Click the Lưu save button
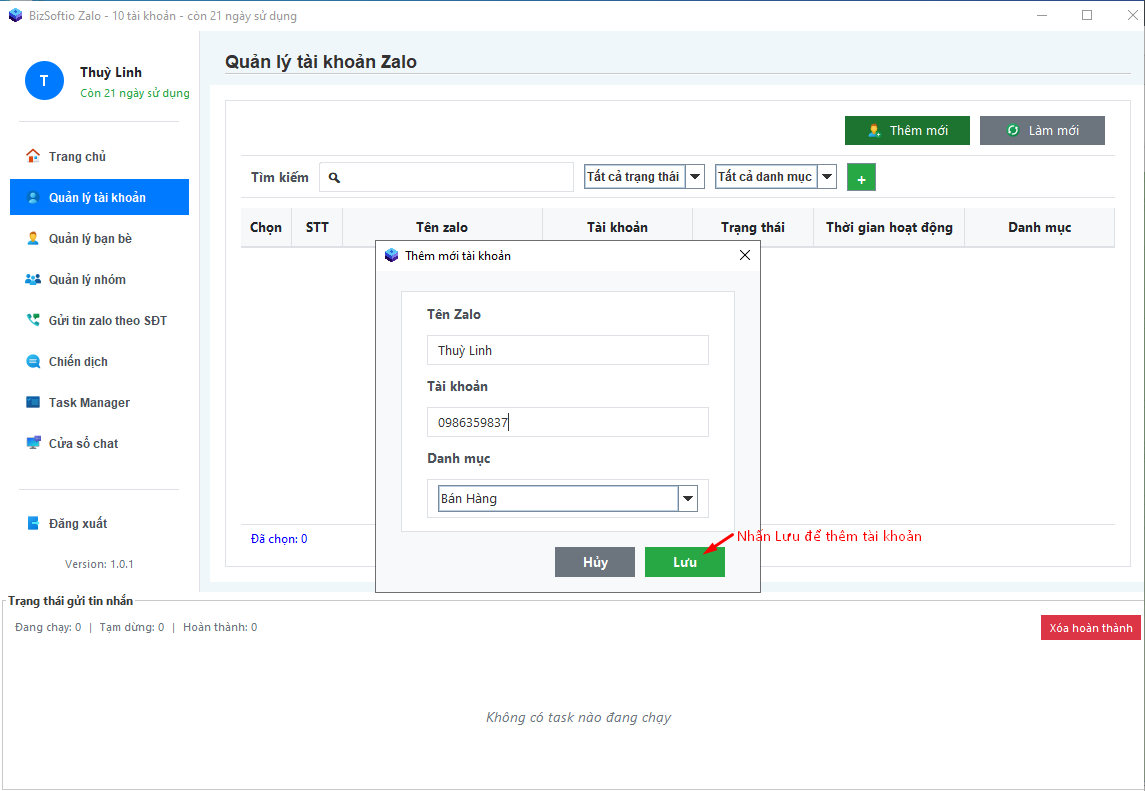Viewport: 1145px width, 791px height. (x=684, y=562)
